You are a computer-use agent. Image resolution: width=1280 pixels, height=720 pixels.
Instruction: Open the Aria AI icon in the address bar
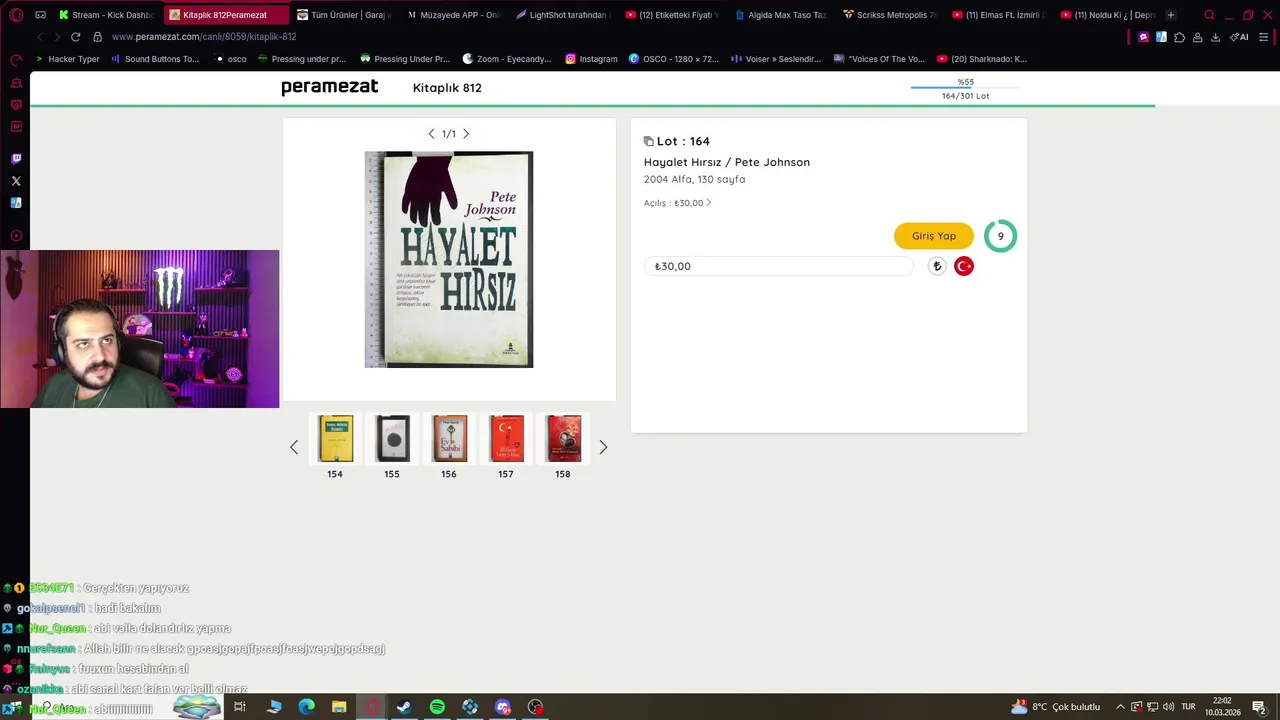[x=1240, y=37]
